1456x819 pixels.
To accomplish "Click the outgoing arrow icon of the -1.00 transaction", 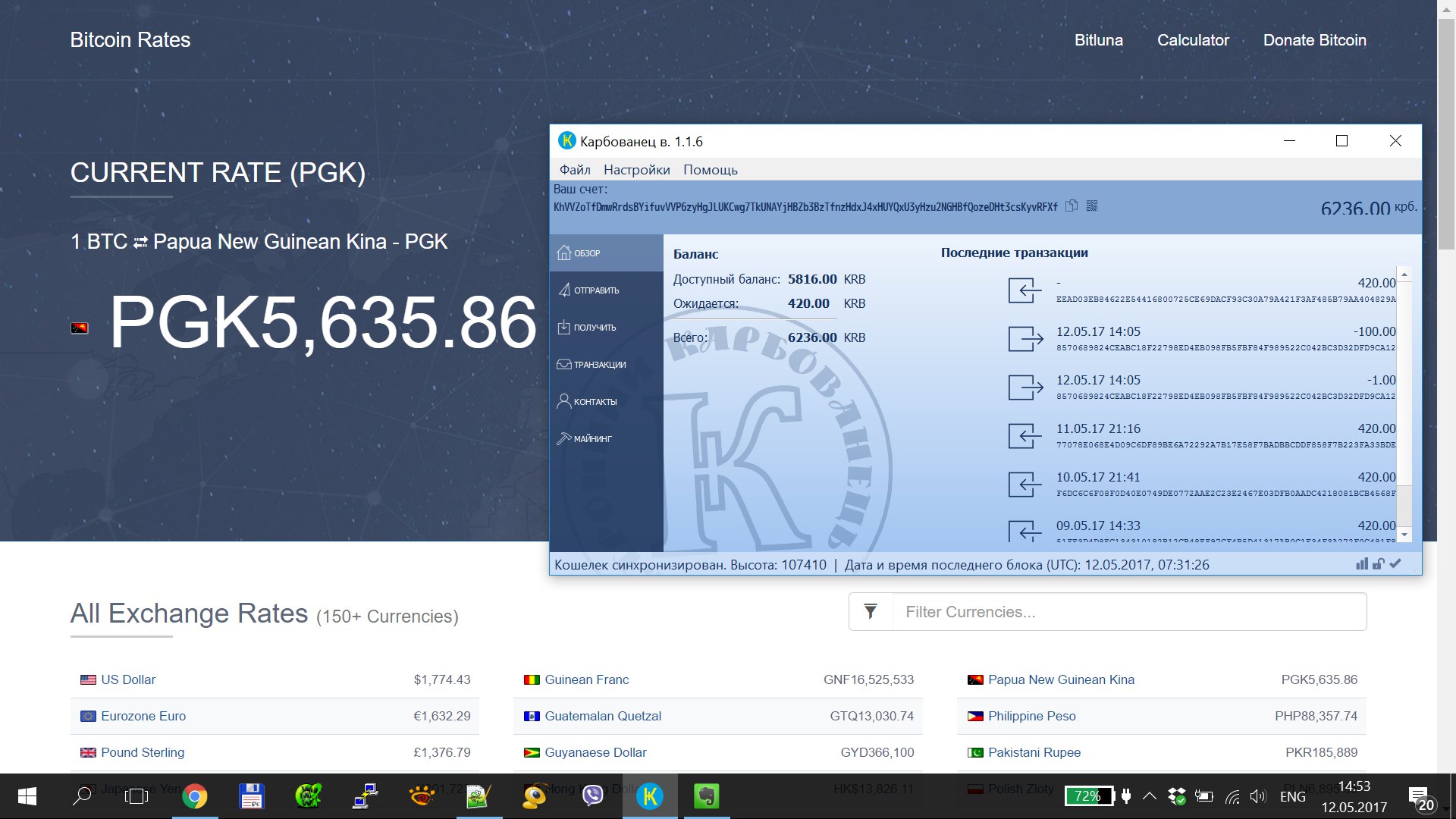I will [1025, 388].
